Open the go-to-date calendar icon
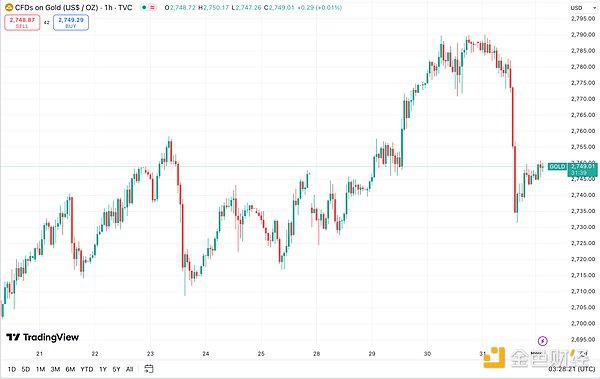This screenshot has height=379, width=600. pyautogui.click(x=149, y=369)
